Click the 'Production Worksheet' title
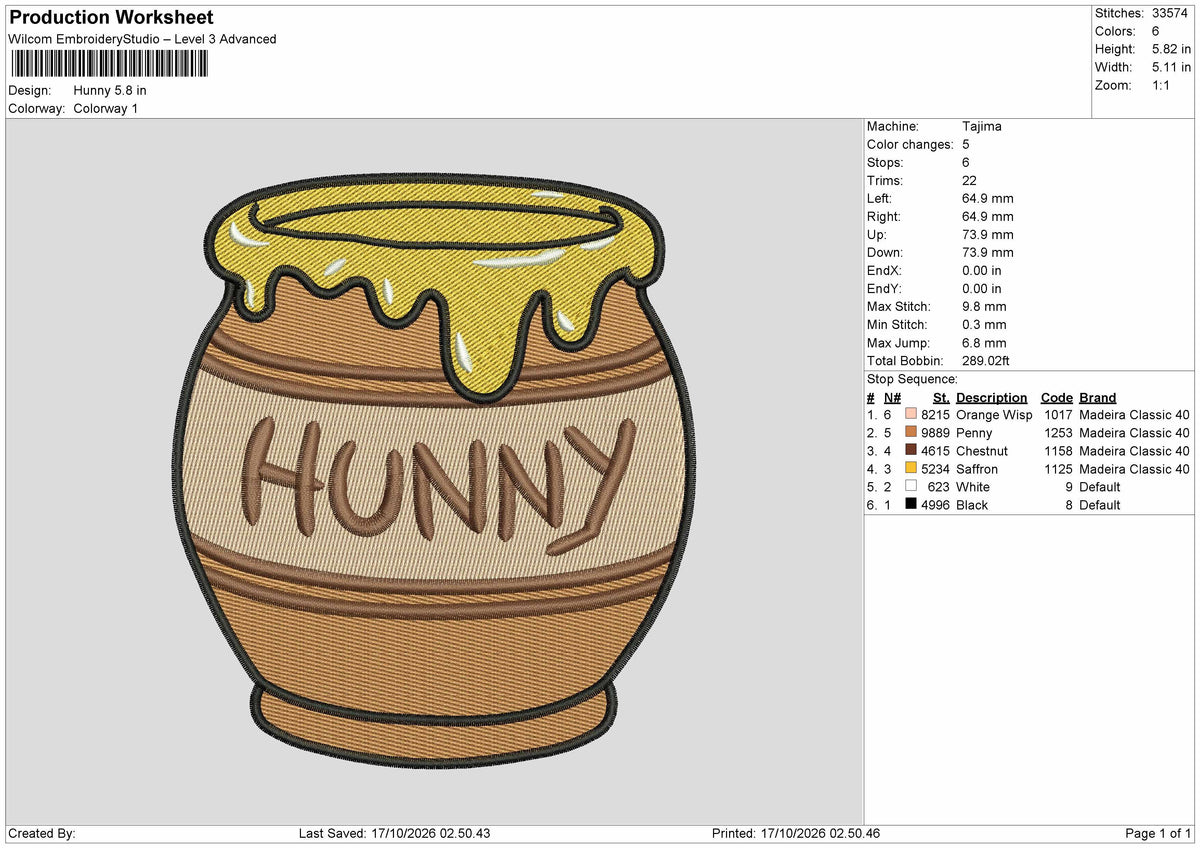The height and width of the screenshot is (848, 1200). point(111,18)
